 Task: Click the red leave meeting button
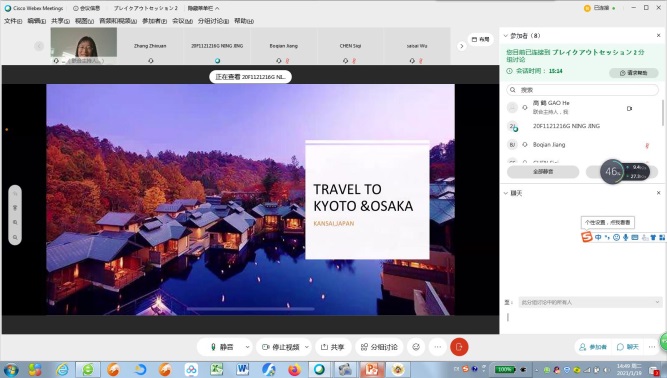459,347
